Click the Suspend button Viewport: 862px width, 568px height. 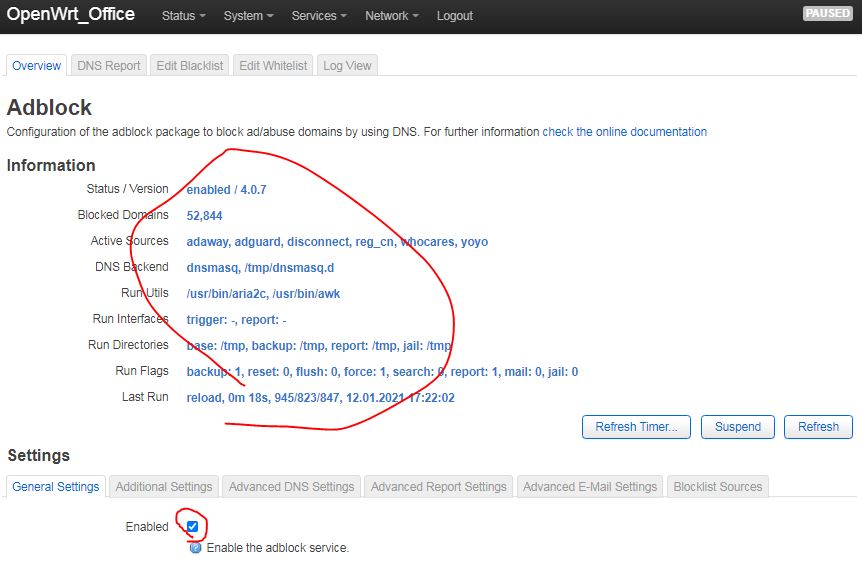click(738, 427)
